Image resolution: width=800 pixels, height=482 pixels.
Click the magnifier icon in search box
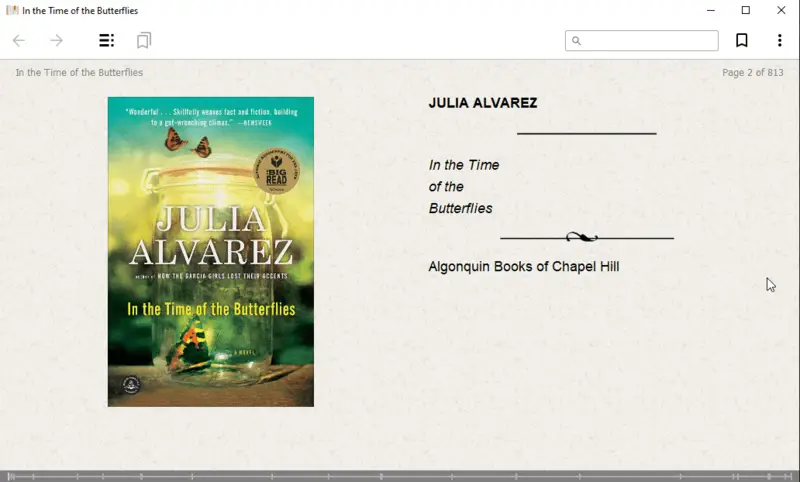coord(576,41)
